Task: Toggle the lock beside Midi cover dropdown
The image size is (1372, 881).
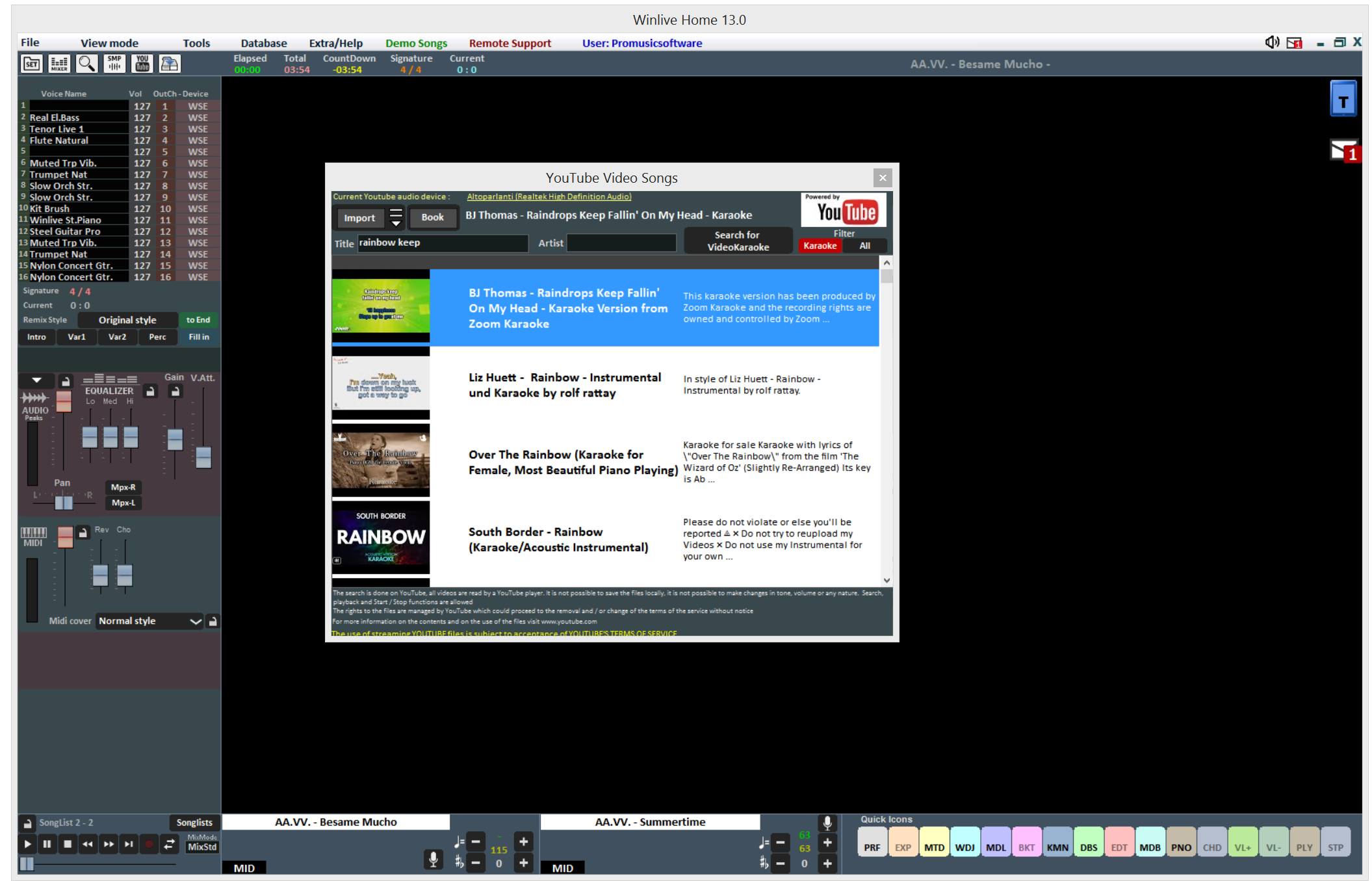Action: point(213,621)
